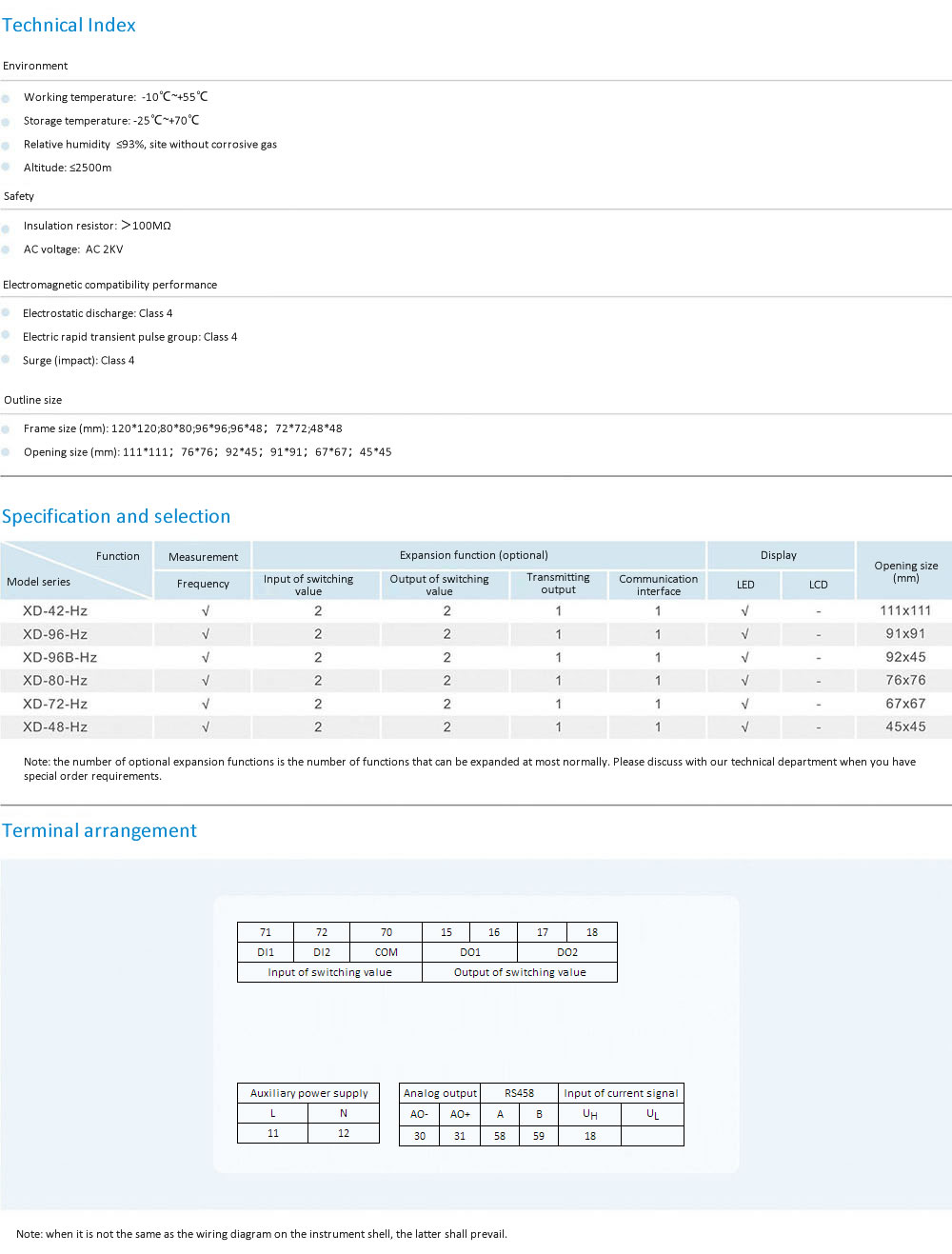Viewport: 952px width, 1254px height.
Task: Click the bullet next to Electrostatic discharge
Action: click(6, 313)
